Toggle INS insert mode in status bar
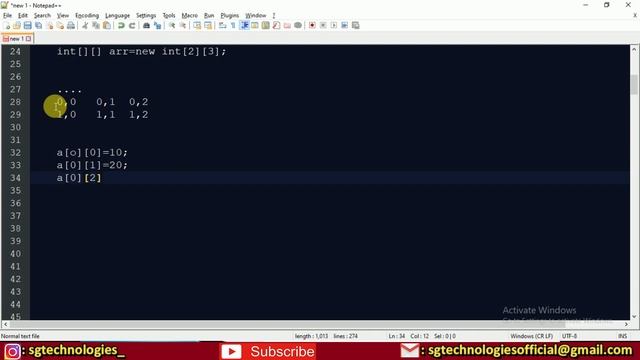This screenshot has width=640, height=360. point(622,336)
